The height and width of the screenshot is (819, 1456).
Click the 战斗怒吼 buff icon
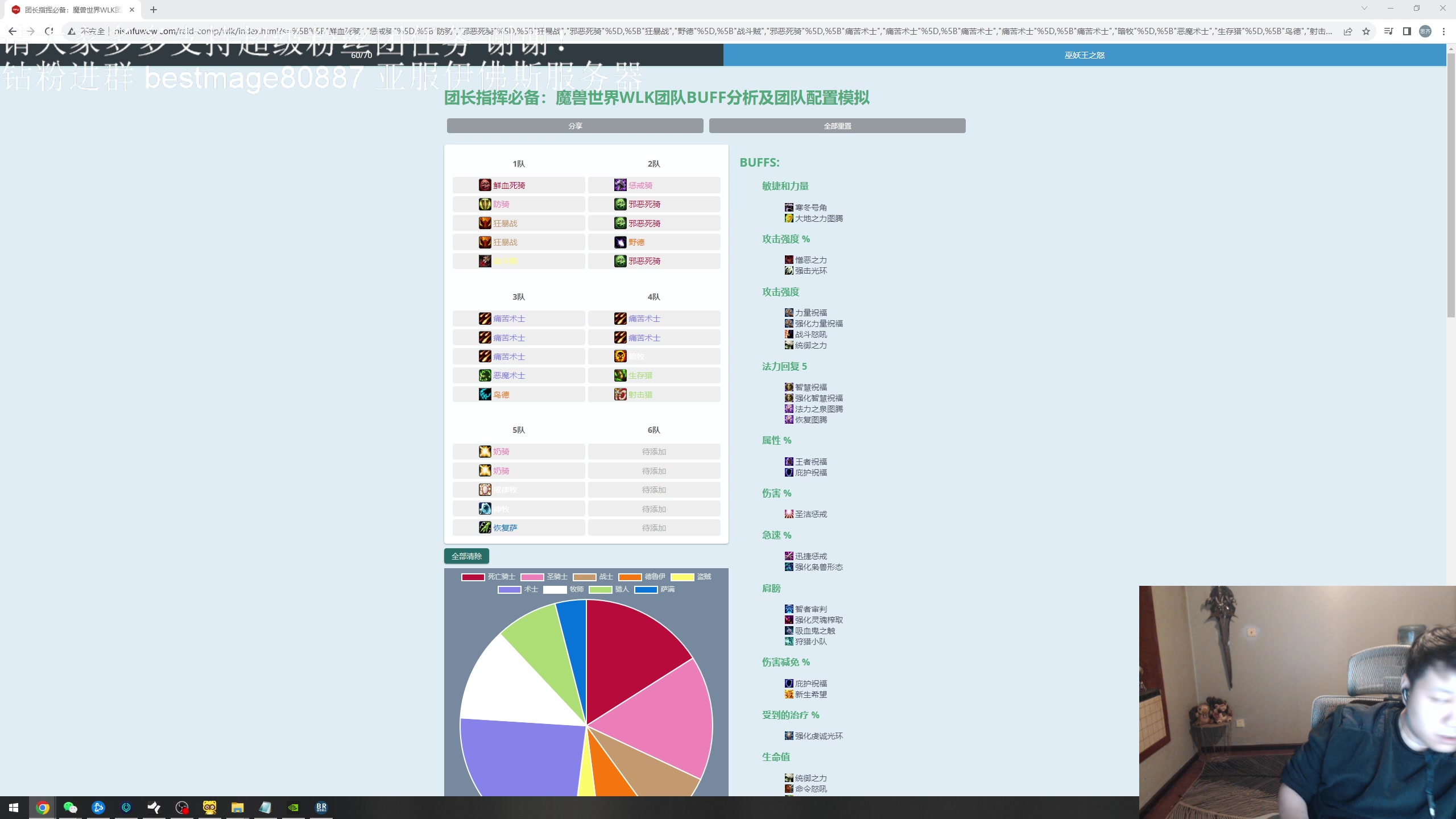pos(789,334)
